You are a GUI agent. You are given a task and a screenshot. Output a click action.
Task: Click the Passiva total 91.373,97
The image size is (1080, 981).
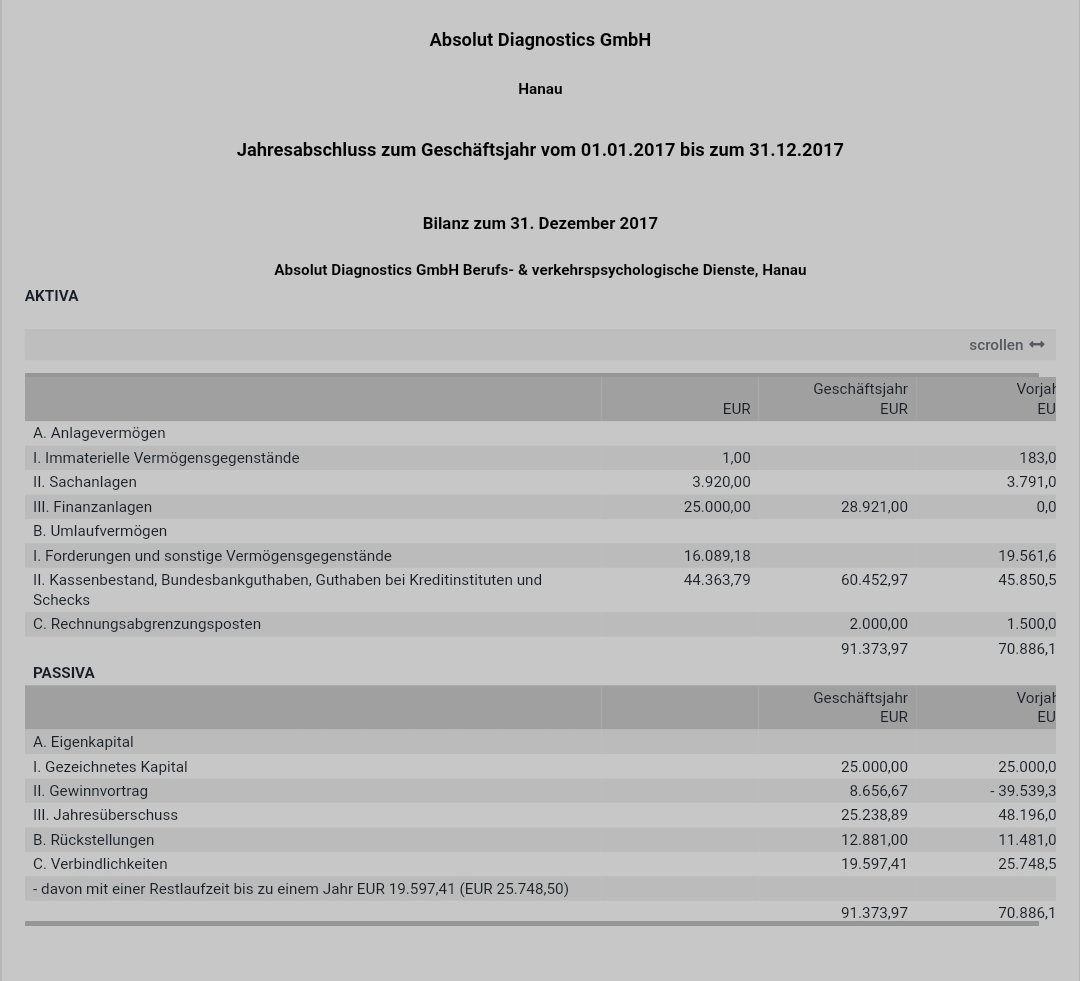[x=874, y=913]
